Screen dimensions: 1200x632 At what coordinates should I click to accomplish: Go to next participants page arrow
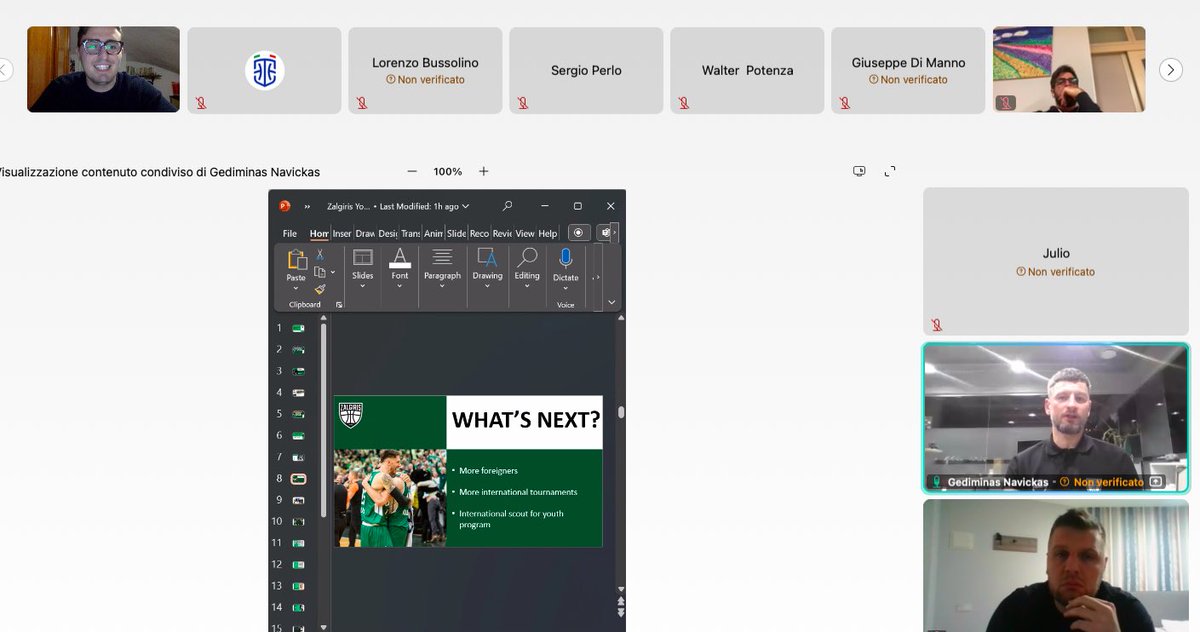click(x=1170, y=70)
